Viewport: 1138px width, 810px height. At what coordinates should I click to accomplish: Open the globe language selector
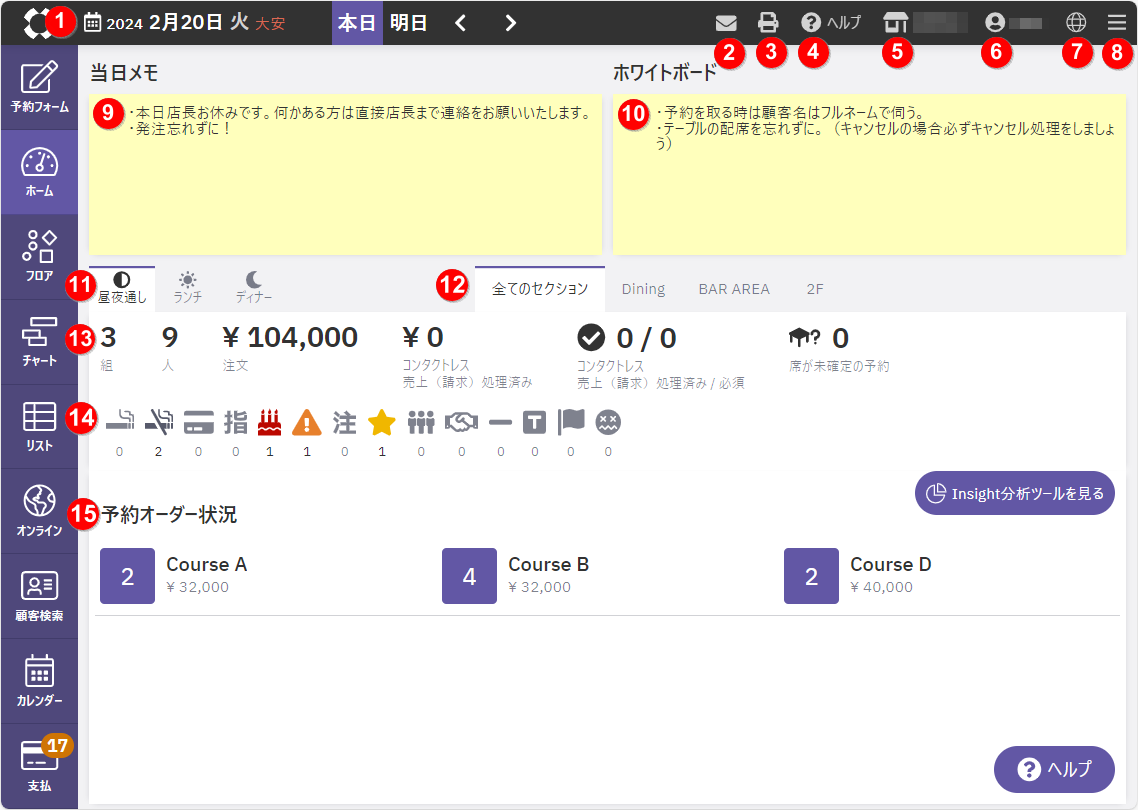[x=1076, y=22]
